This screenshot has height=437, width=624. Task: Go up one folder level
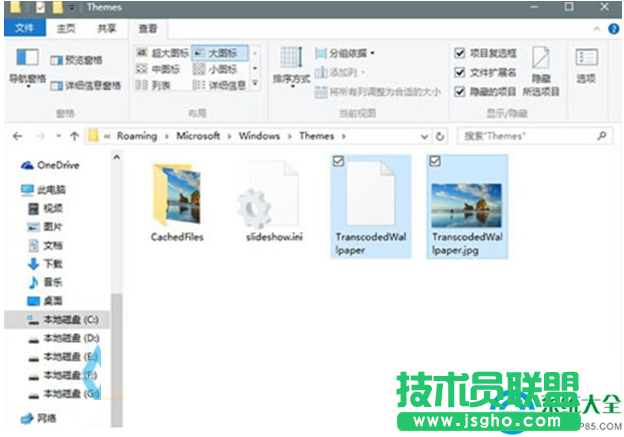tap(74, 137)
